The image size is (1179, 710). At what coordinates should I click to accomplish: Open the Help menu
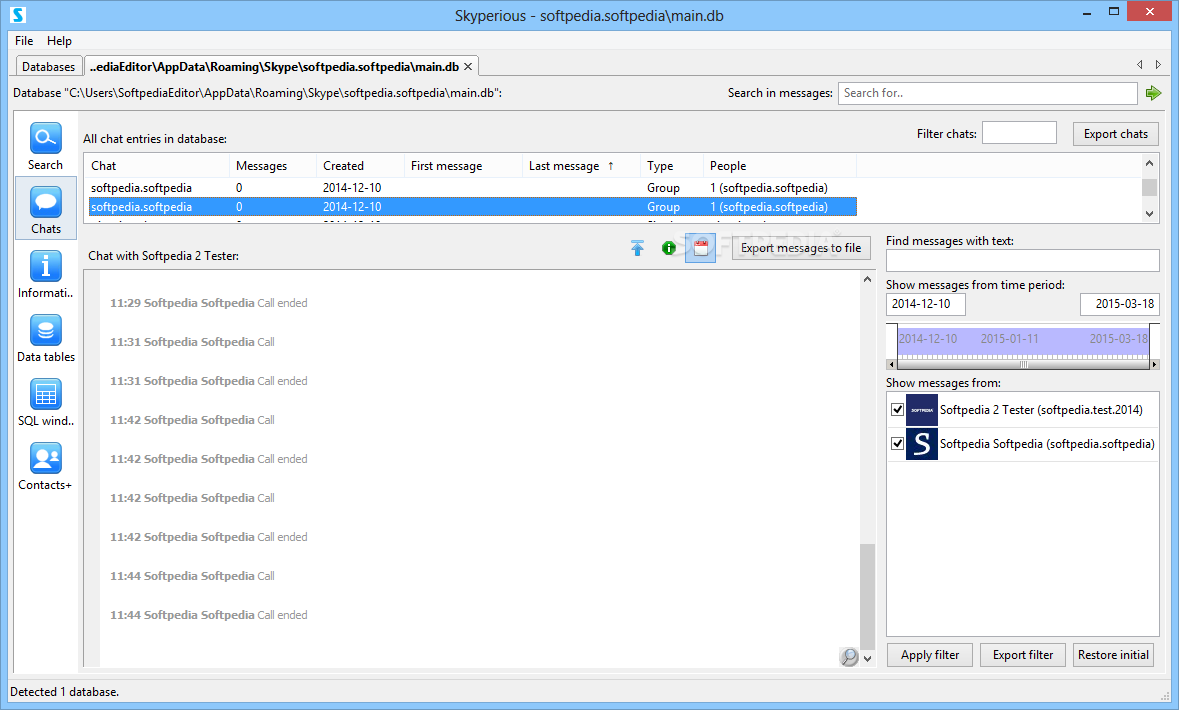point(59,41)
